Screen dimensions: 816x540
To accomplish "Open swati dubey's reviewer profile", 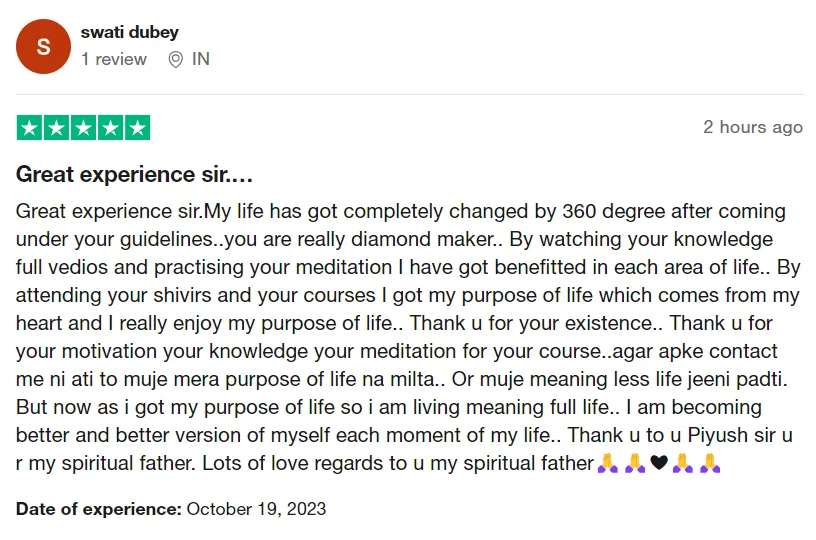I will click(x=130, y=32).
